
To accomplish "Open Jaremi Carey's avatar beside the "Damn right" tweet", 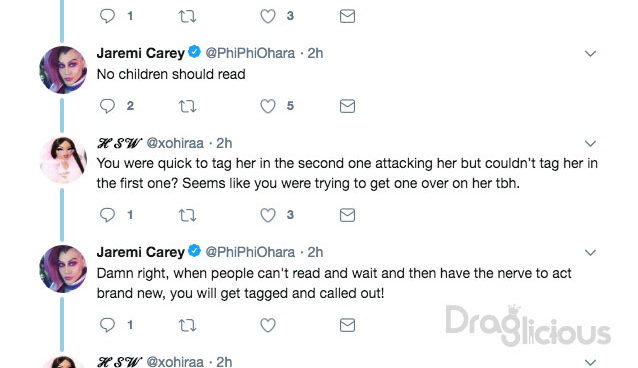I will coord(63,269).
